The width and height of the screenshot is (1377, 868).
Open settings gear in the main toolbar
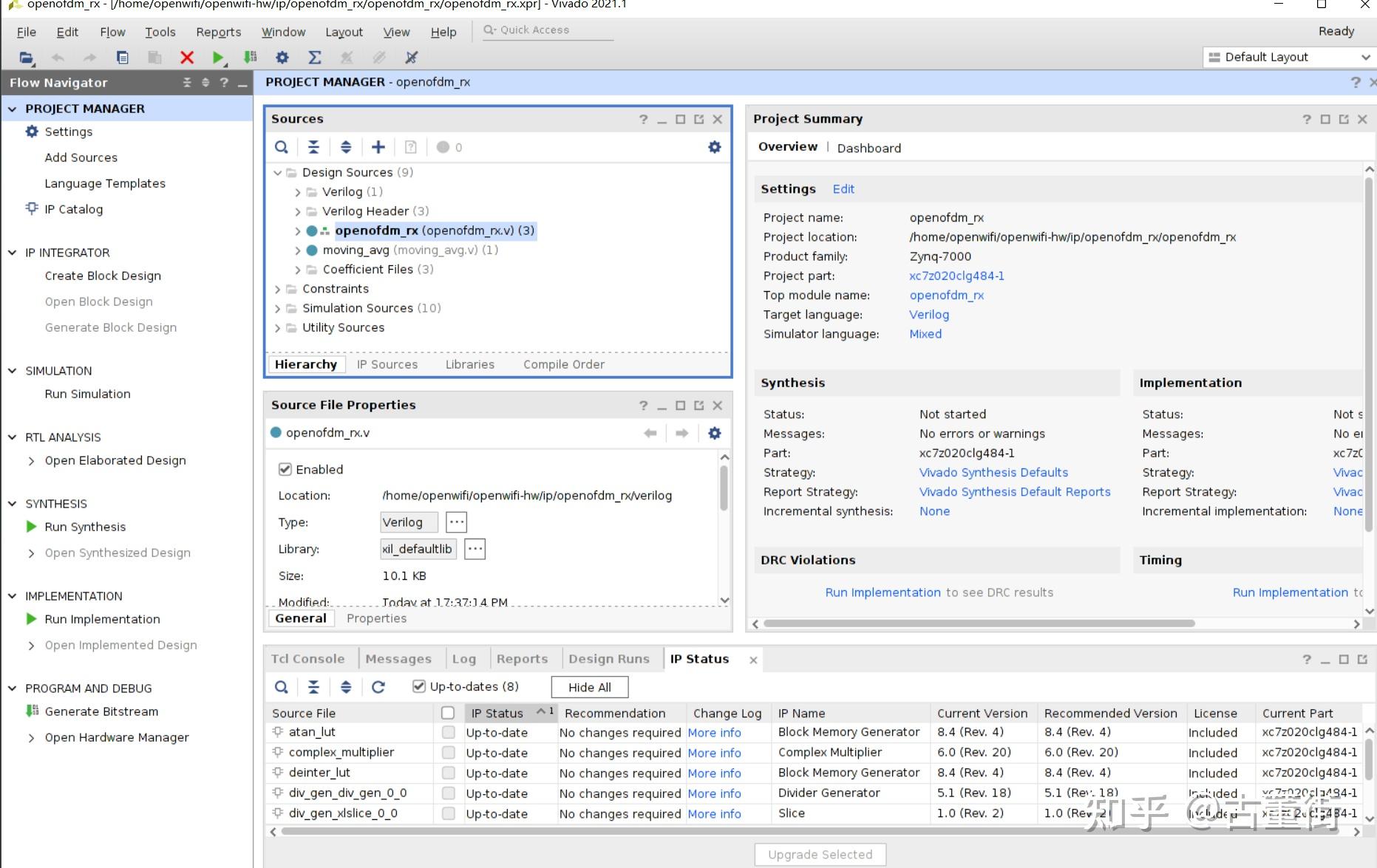282,57
